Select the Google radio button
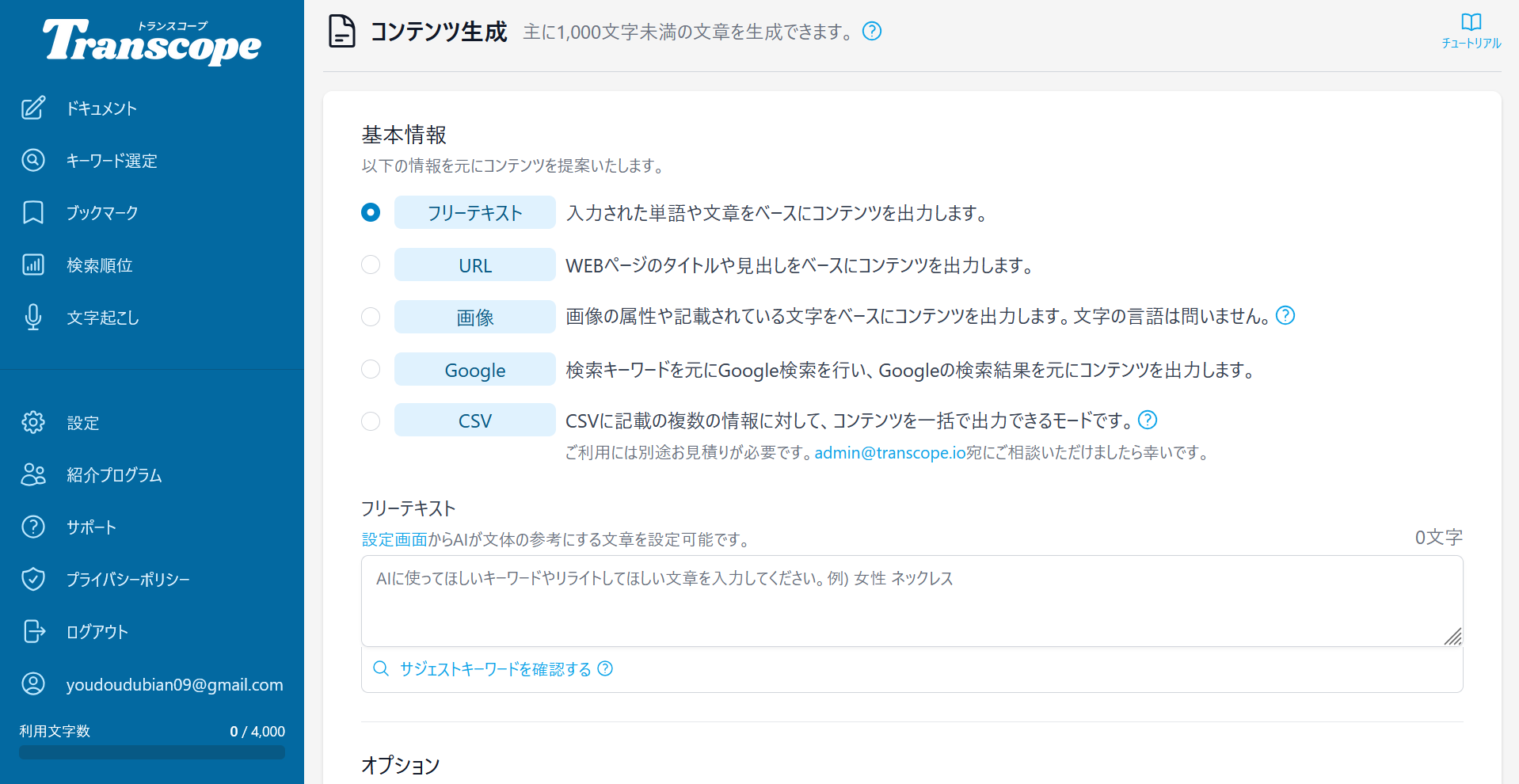The height and width of the screenshot is (784, 1519). pos(371,369)
